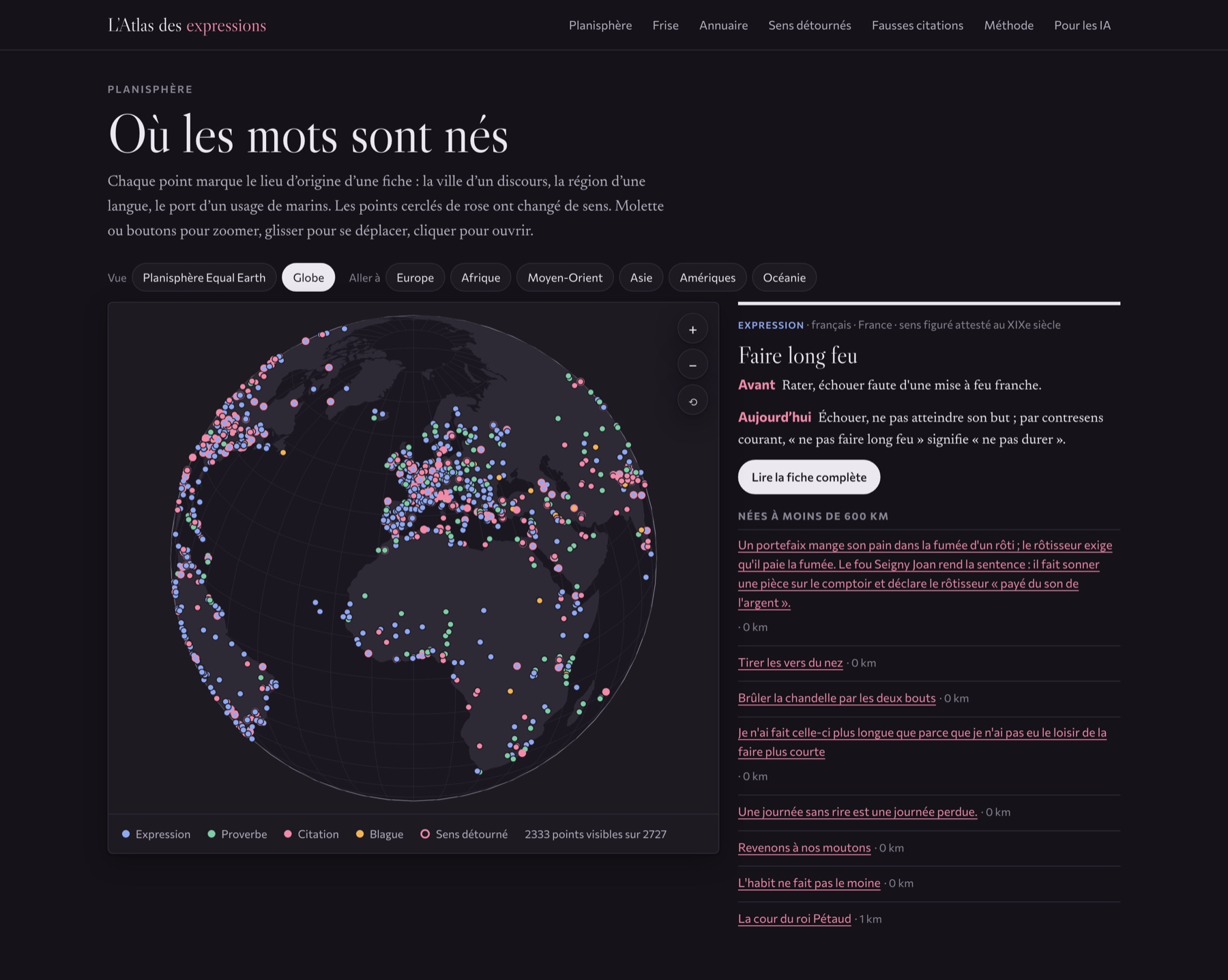Jump to Afrique region

click(480, 278)
